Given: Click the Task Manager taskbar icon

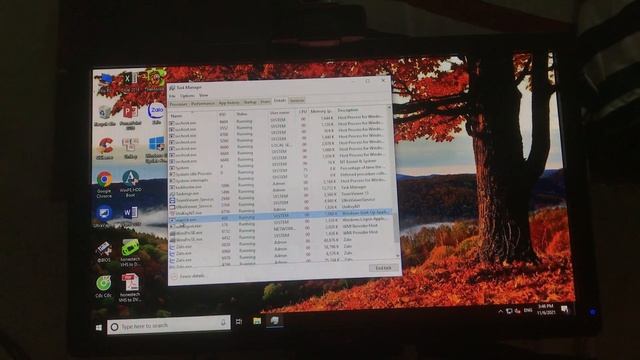Looking at the screenshot, I should pos(275,321).
